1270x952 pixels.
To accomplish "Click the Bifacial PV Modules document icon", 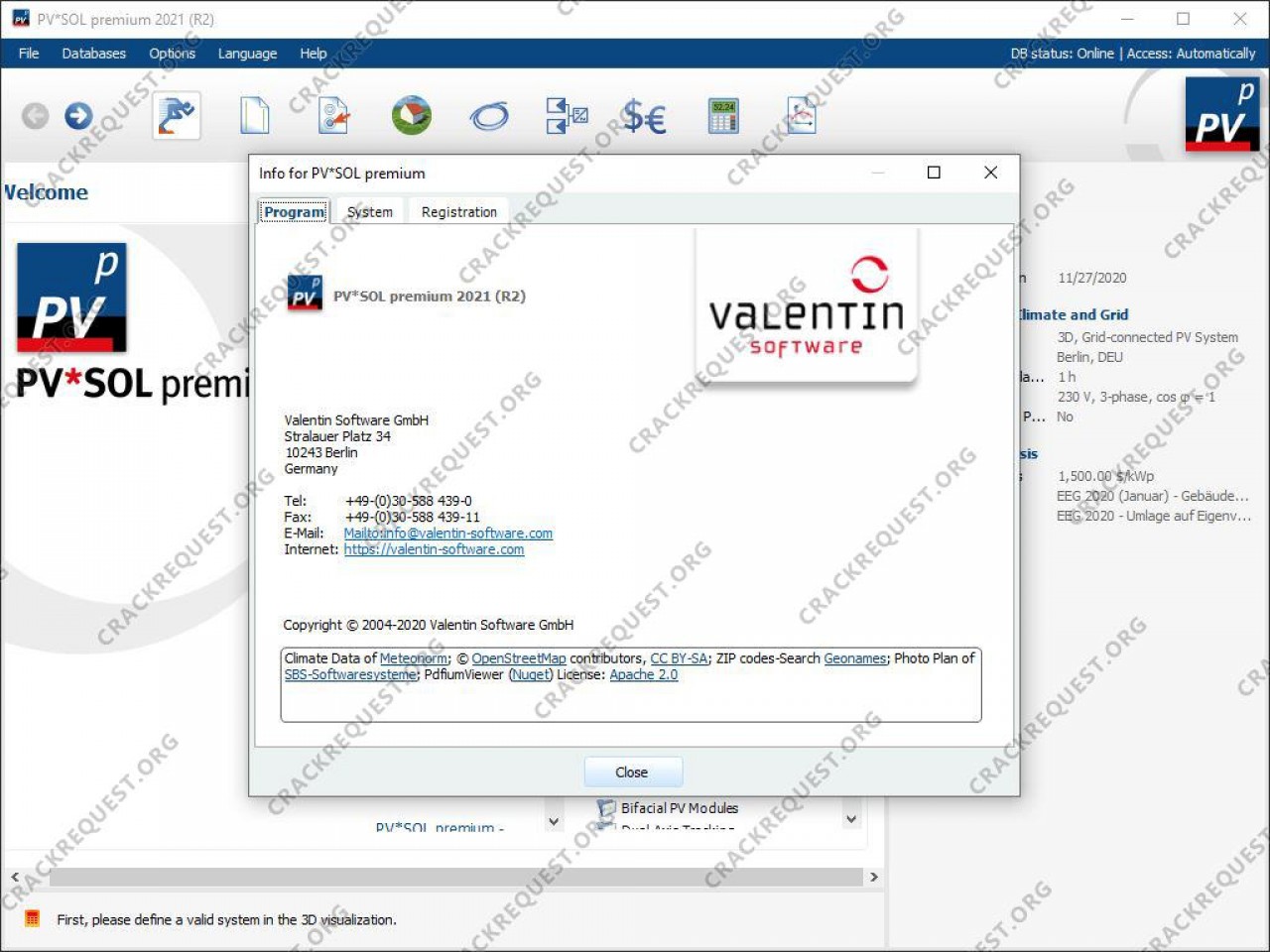I will coord(605,810).
